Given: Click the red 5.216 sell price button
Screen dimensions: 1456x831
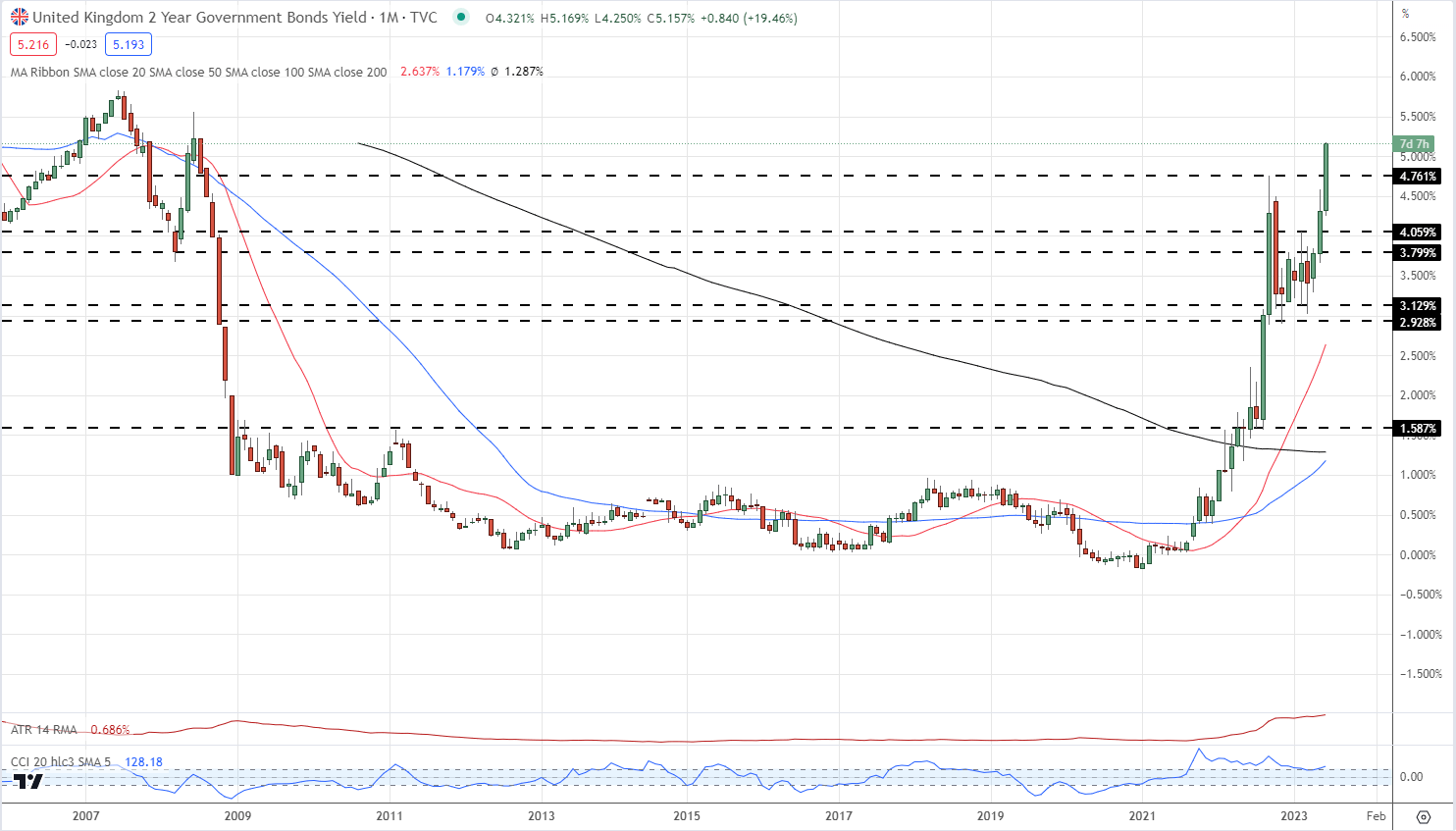Looking at the screenshot, I should pyautogui.click(x=33, y=44).
